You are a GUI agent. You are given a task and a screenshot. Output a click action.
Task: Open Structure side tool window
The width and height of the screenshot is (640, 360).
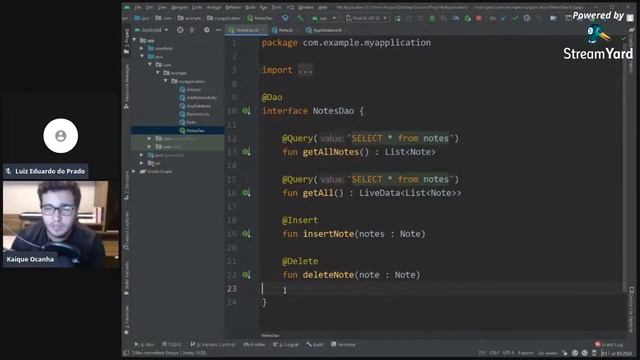tap(127, 186)
